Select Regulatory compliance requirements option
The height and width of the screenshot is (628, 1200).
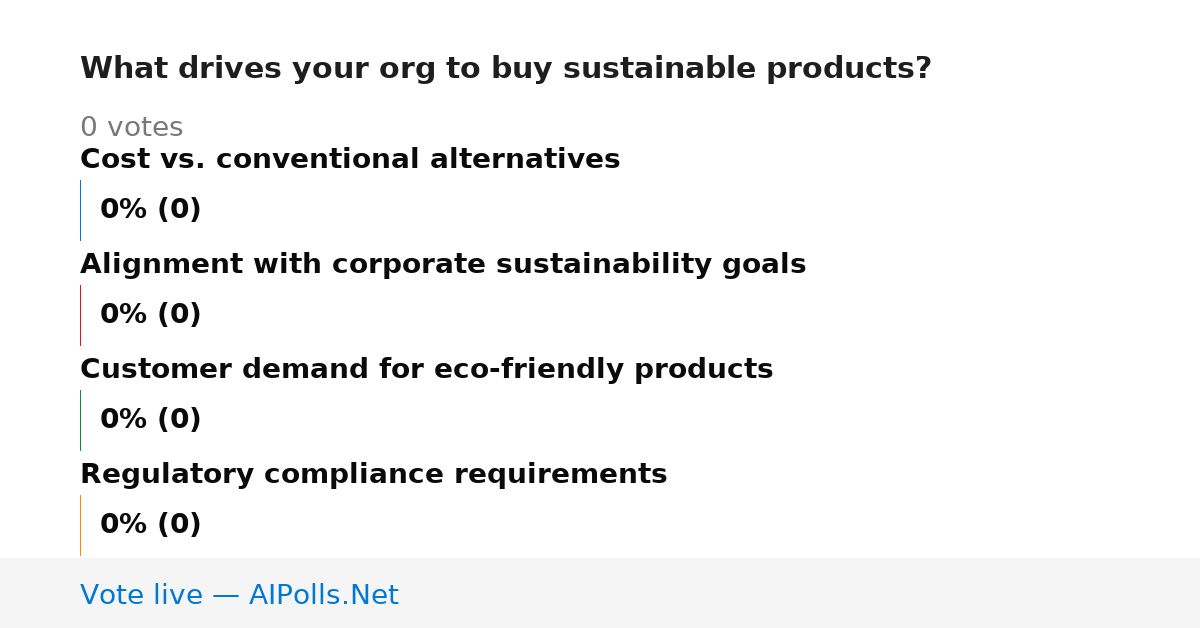(x=373, y=475)
